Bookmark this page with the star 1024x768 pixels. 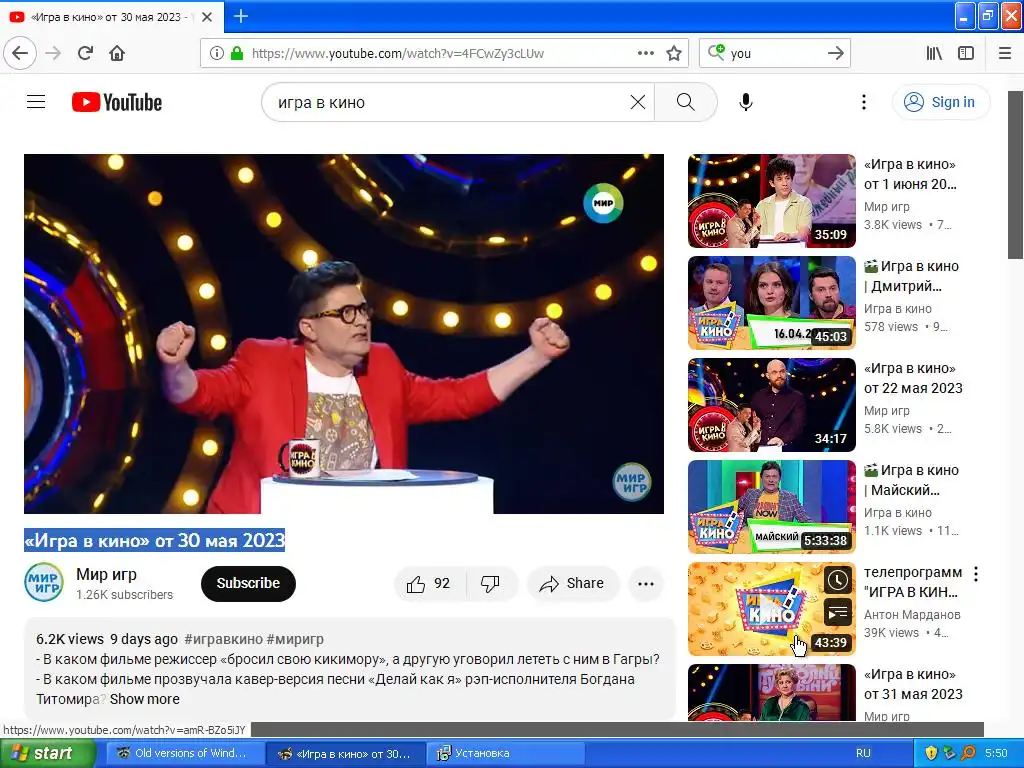coord(674,53)
